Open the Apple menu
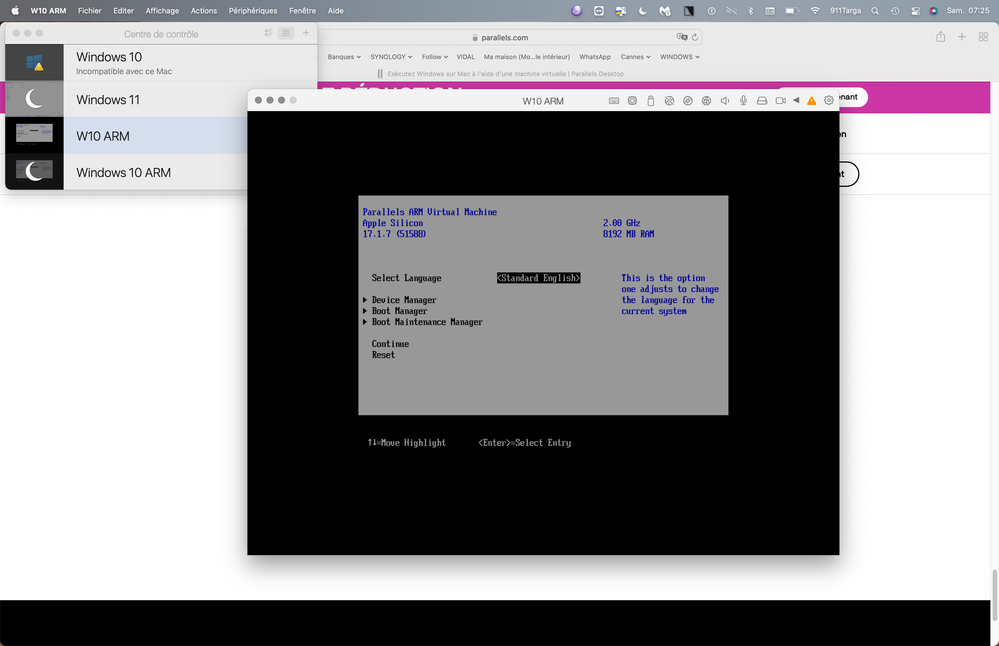The width and height of the screenshot is (999, 646). coord(15,11)
